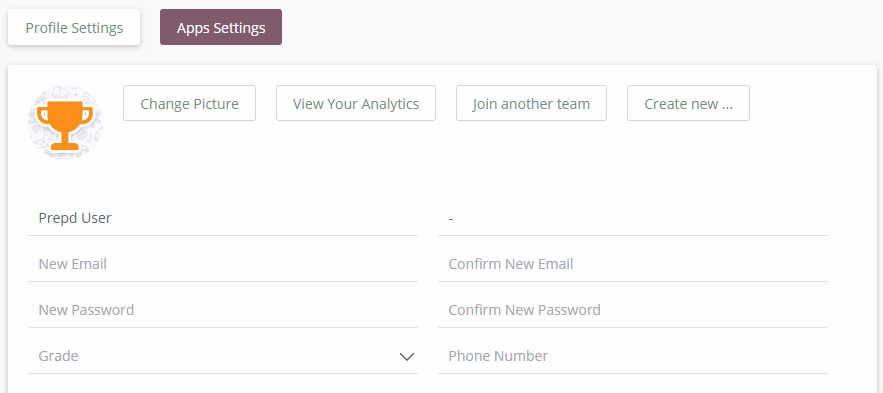Focus the Phone Number field

pos(633,356)
